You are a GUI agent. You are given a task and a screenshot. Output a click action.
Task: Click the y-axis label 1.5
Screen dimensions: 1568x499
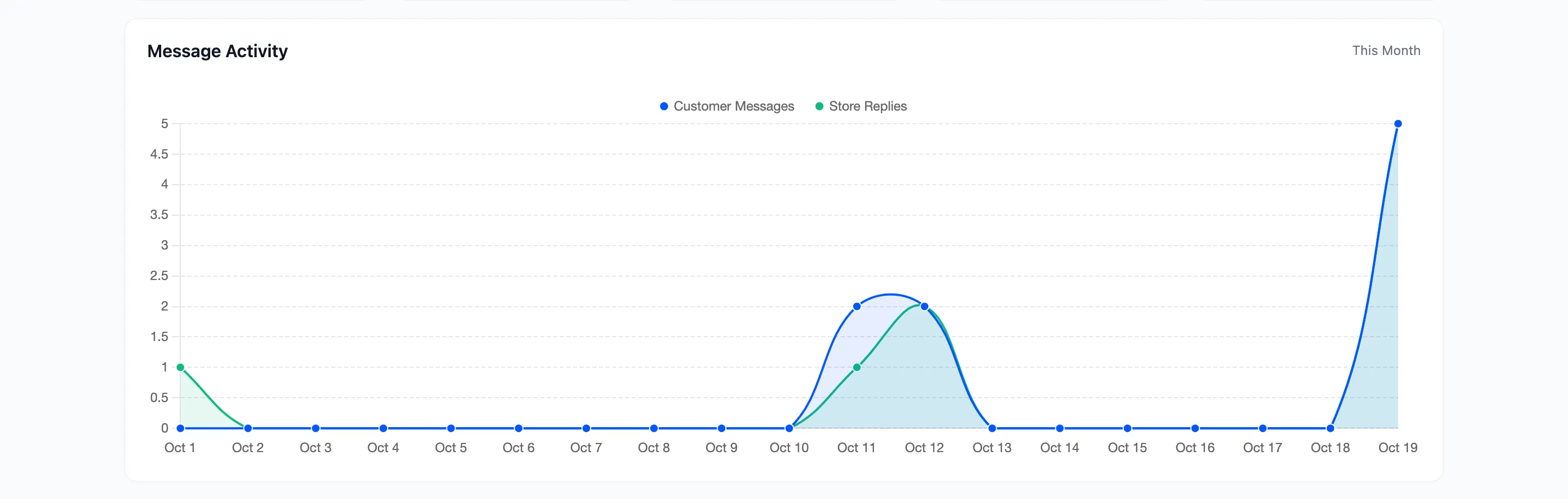(160, 337)
